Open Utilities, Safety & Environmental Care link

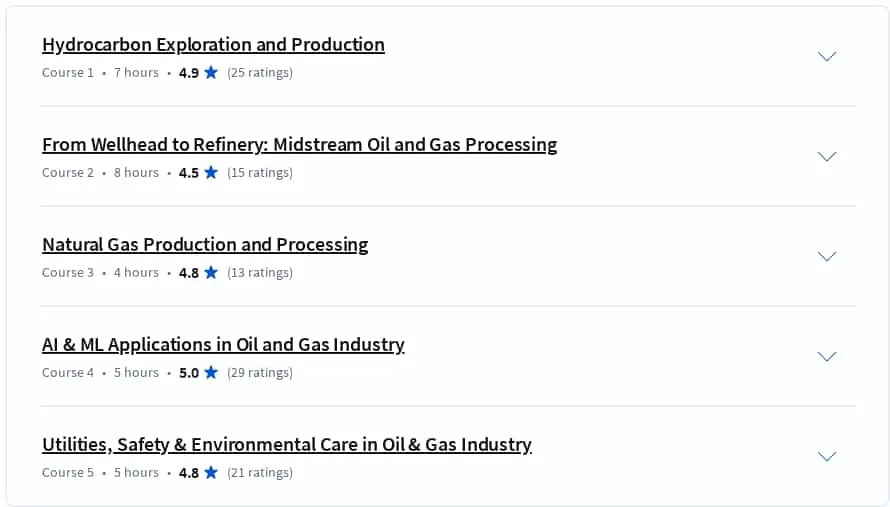(x=287, y=445)
